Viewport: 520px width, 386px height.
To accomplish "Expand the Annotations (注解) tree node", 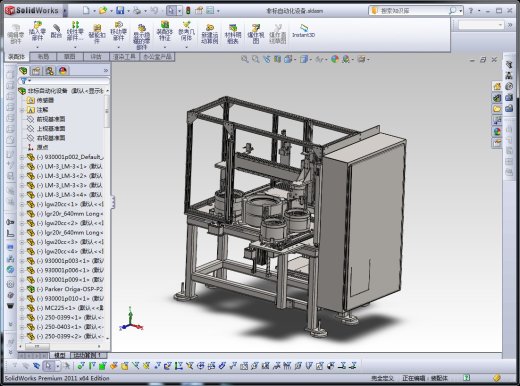I will (x=23, y=110).
